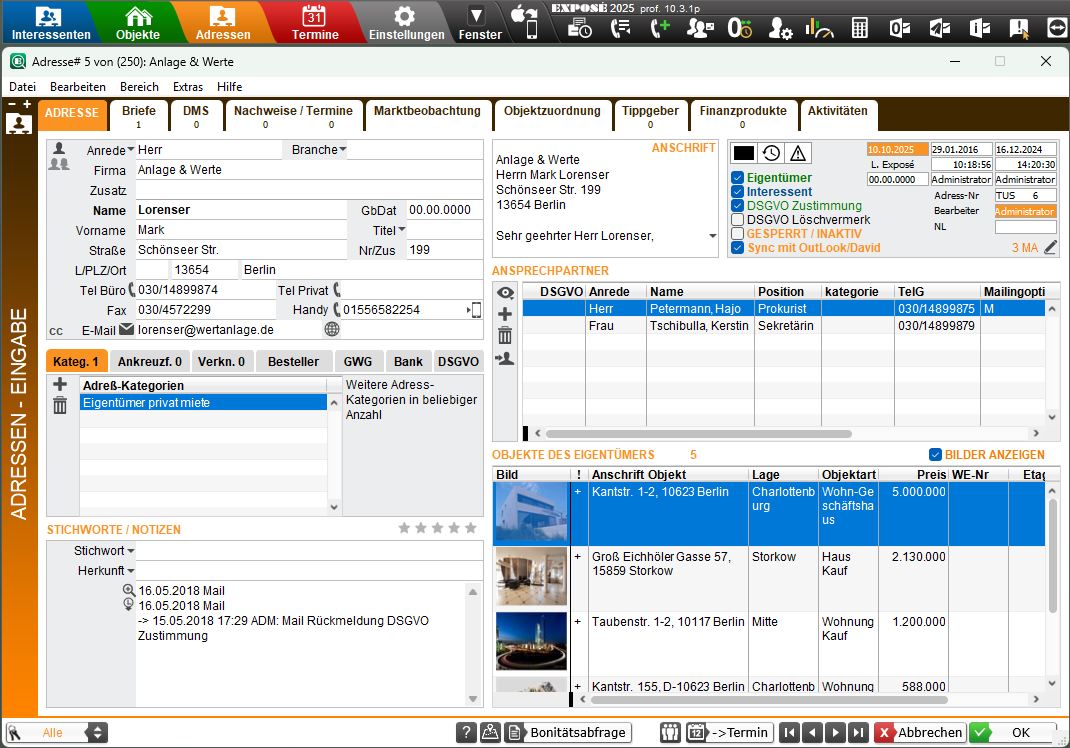Screen dimensions: 1070x748
Task: Jump to the first record navigation button
Action: coord(789,732)
